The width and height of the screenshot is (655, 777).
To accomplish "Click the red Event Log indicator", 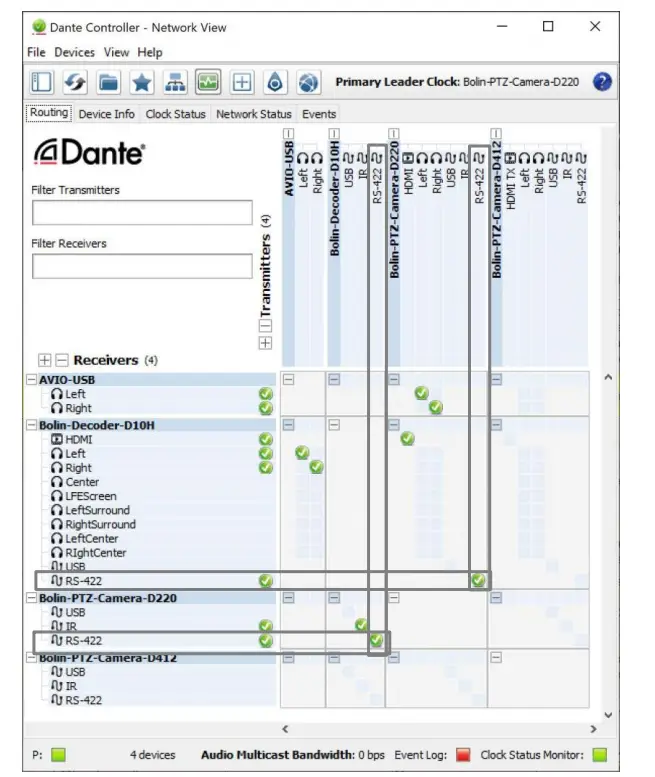I will click(463, 755).
